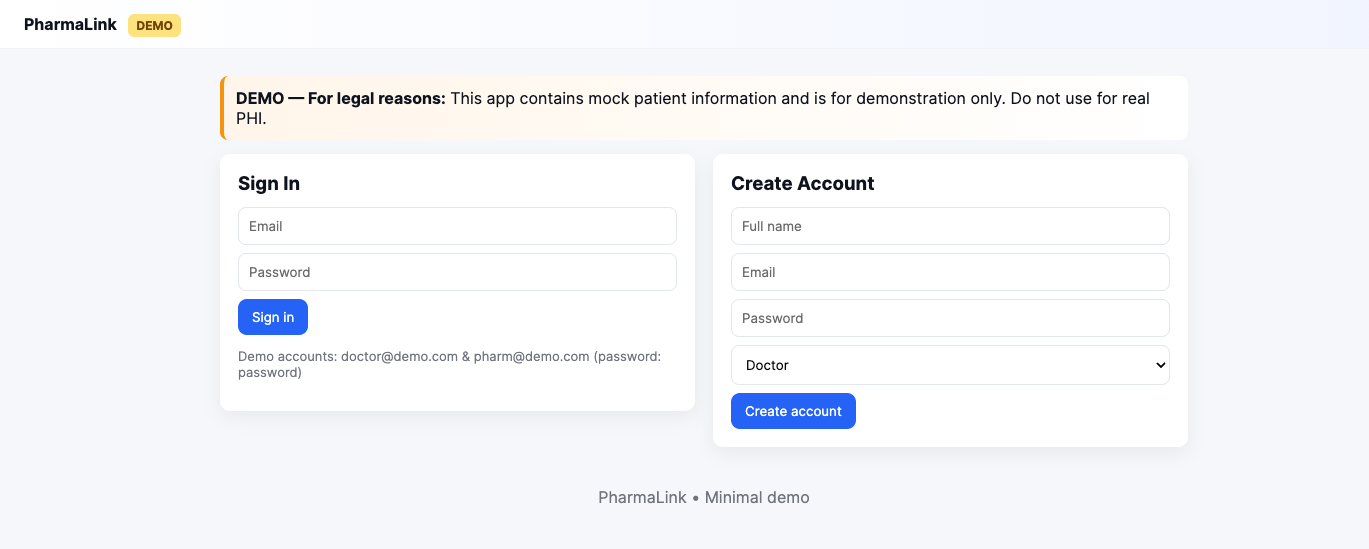Viewport: 1369px width, 549px height.
Task: Click the Create Account card heading
Action: (802, 184)
